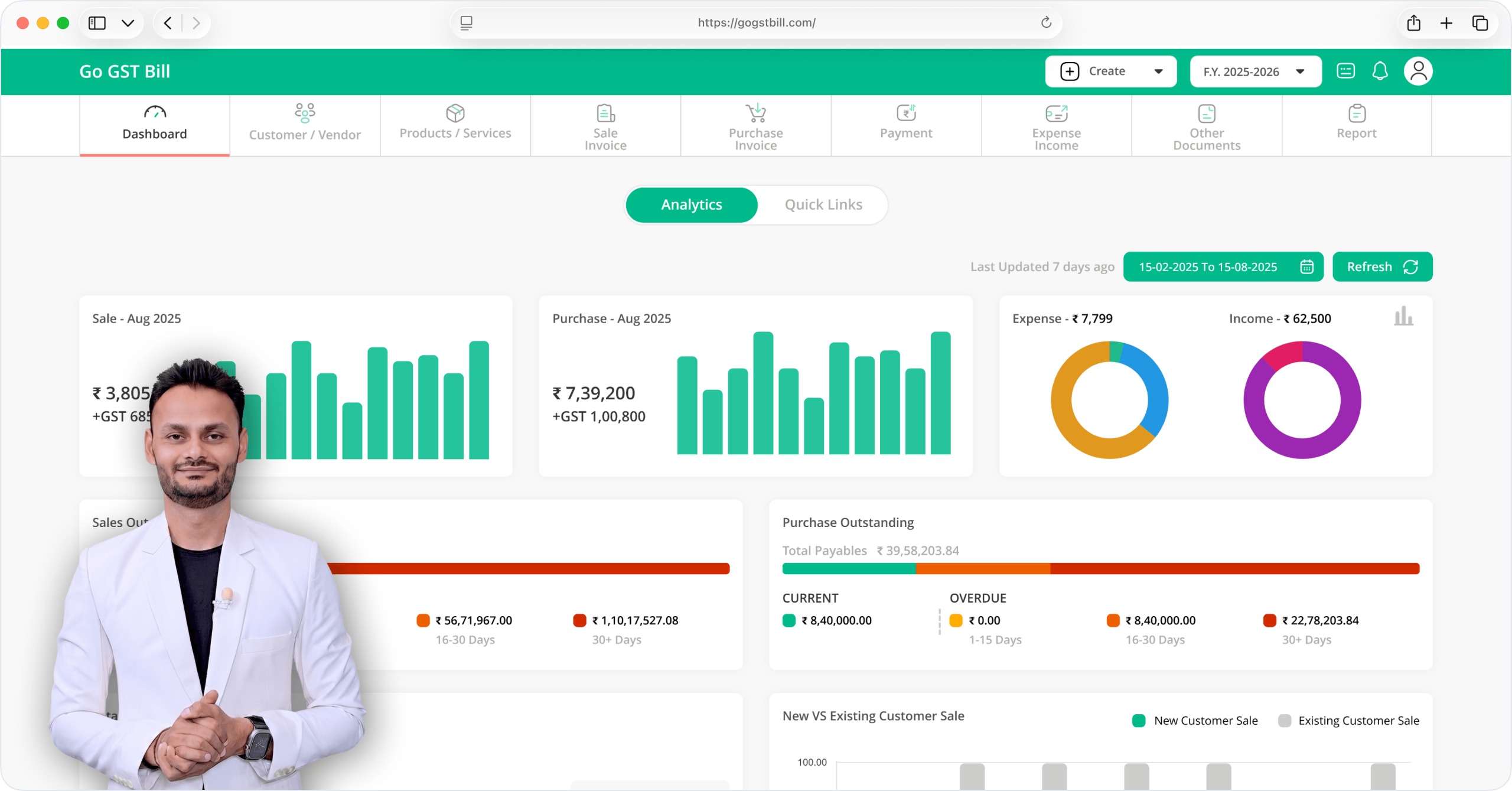
Task: Click the Refresh button
Action: pos(1382,267)
